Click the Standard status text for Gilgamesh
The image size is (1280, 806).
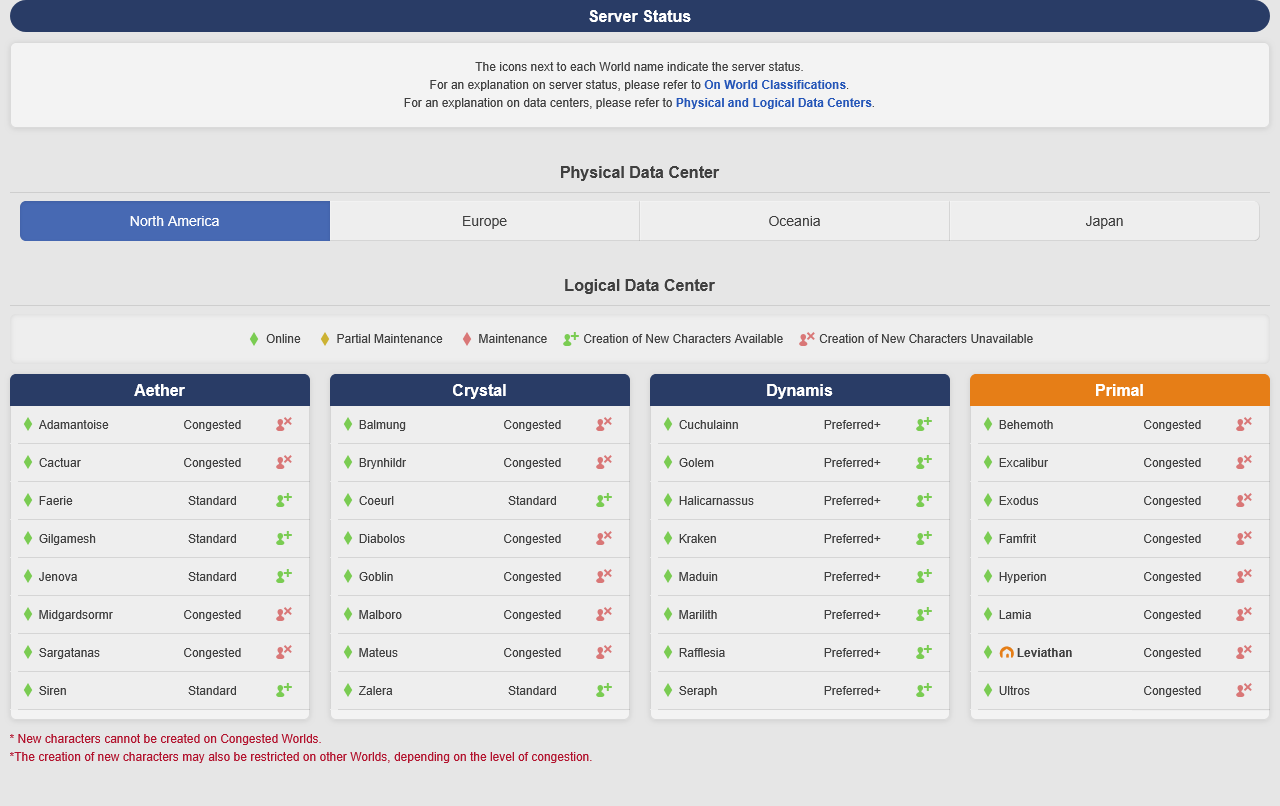(212, 539)
